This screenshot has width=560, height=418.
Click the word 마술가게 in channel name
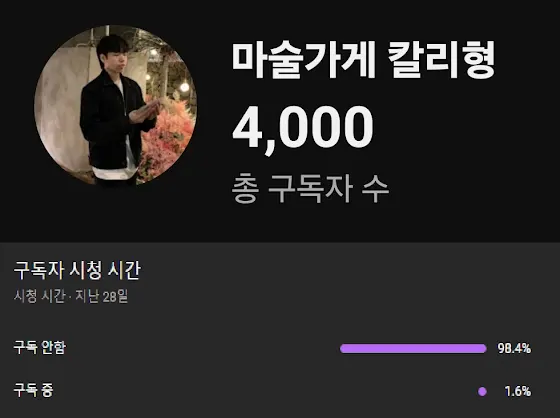coord(304,60)
